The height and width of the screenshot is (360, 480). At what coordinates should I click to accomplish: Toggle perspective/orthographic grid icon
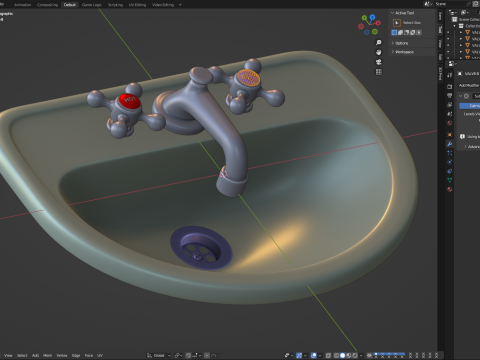click(379, 72)
